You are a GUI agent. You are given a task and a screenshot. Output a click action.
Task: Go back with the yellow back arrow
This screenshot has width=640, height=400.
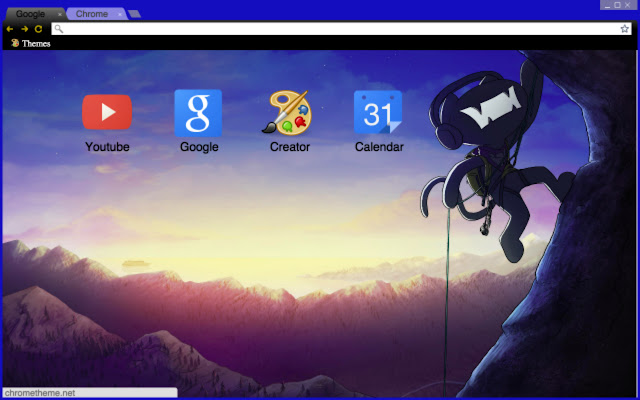[10, 29]
